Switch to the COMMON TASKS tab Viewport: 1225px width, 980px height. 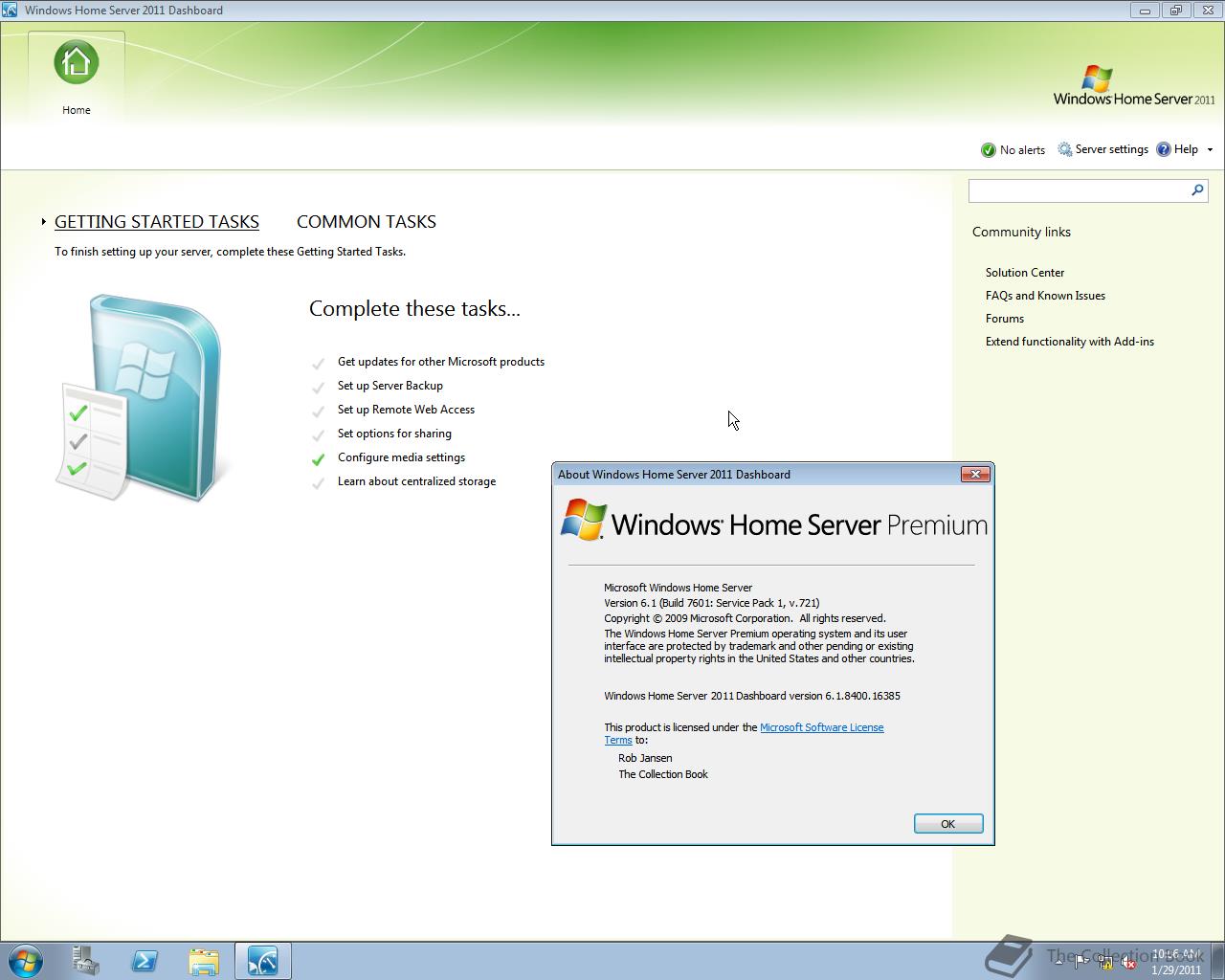(x=367, y=221)
